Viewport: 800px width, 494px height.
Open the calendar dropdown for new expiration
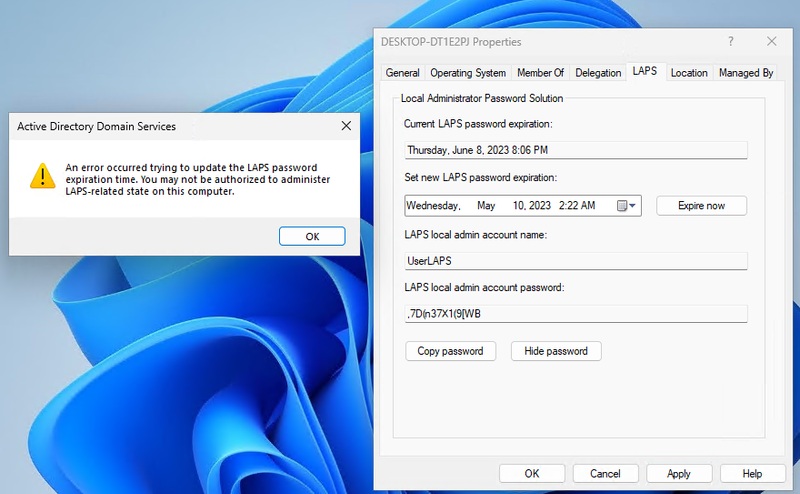(627, 206)
